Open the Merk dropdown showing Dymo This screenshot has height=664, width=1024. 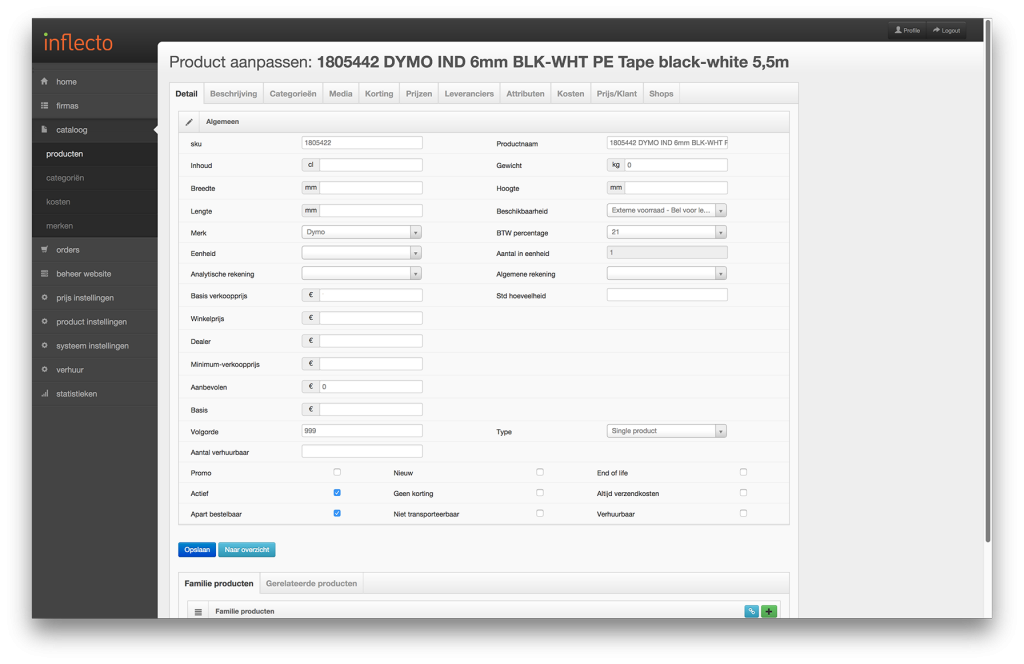click(x=361, y=232)
